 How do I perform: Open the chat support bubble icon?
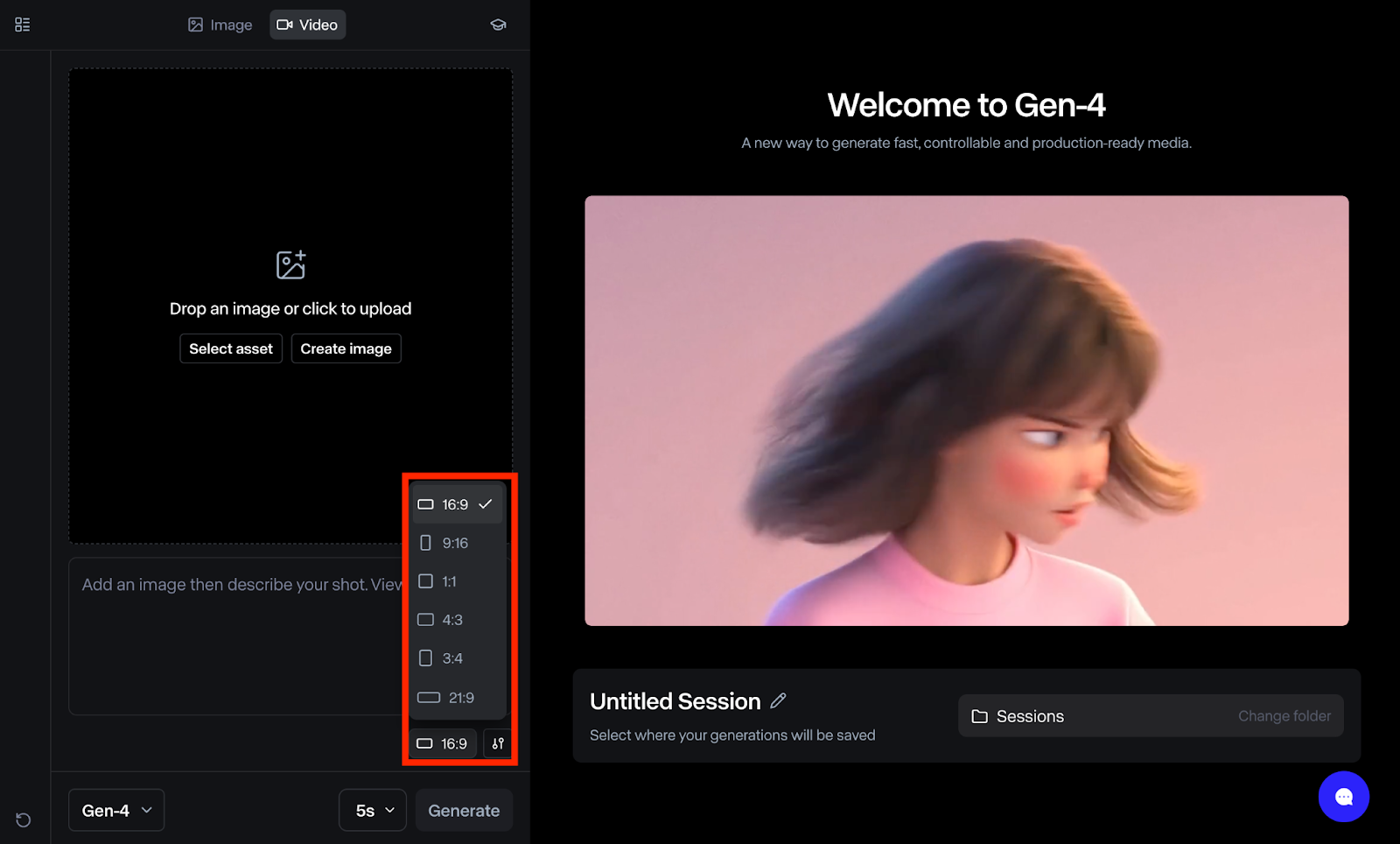[x=1344, y=797]
